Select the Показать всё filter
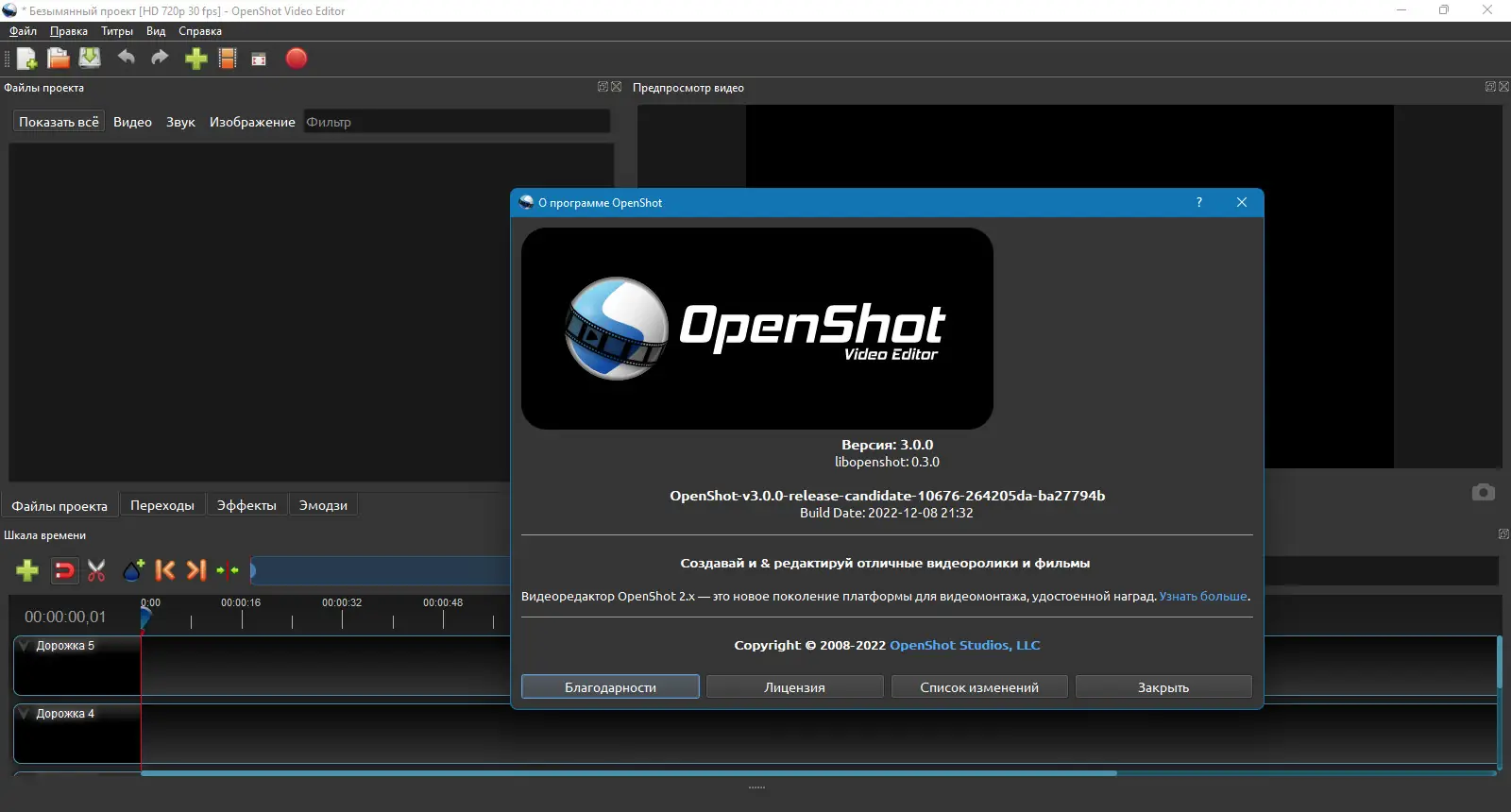This screenshot has width=1511, height=812. [59, 122]
